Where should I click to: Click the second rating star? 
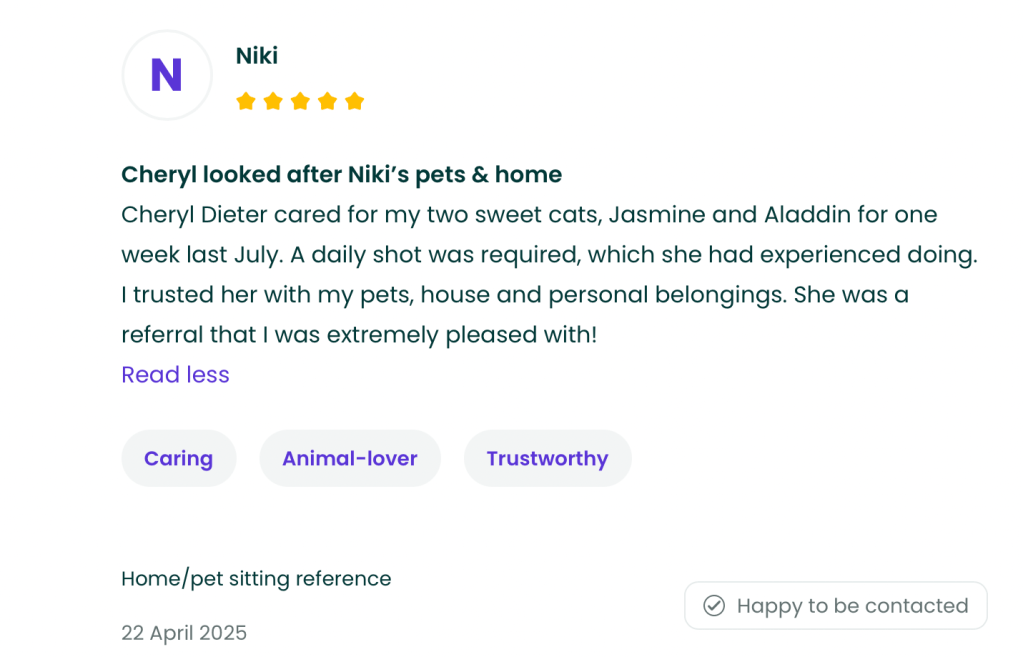273,101
